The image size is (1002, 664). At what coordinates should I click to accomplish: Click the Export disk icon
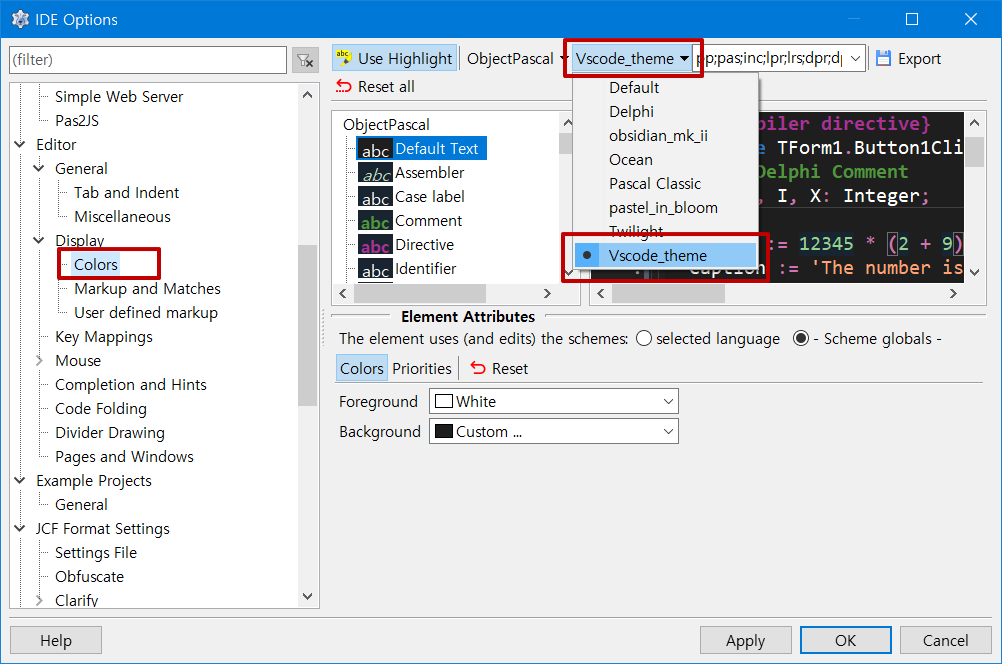(883, 58)
